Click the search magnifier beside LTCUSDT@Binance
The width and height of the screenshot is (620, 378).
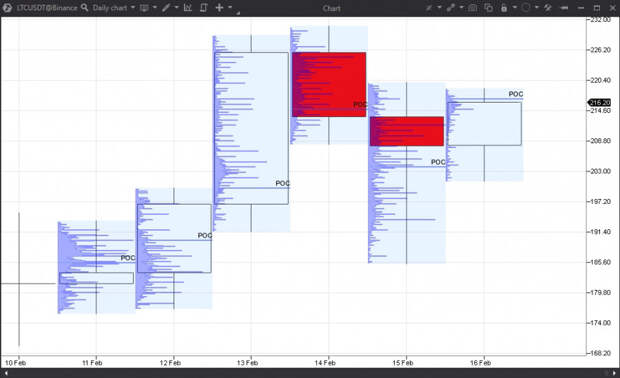point(84,8)
